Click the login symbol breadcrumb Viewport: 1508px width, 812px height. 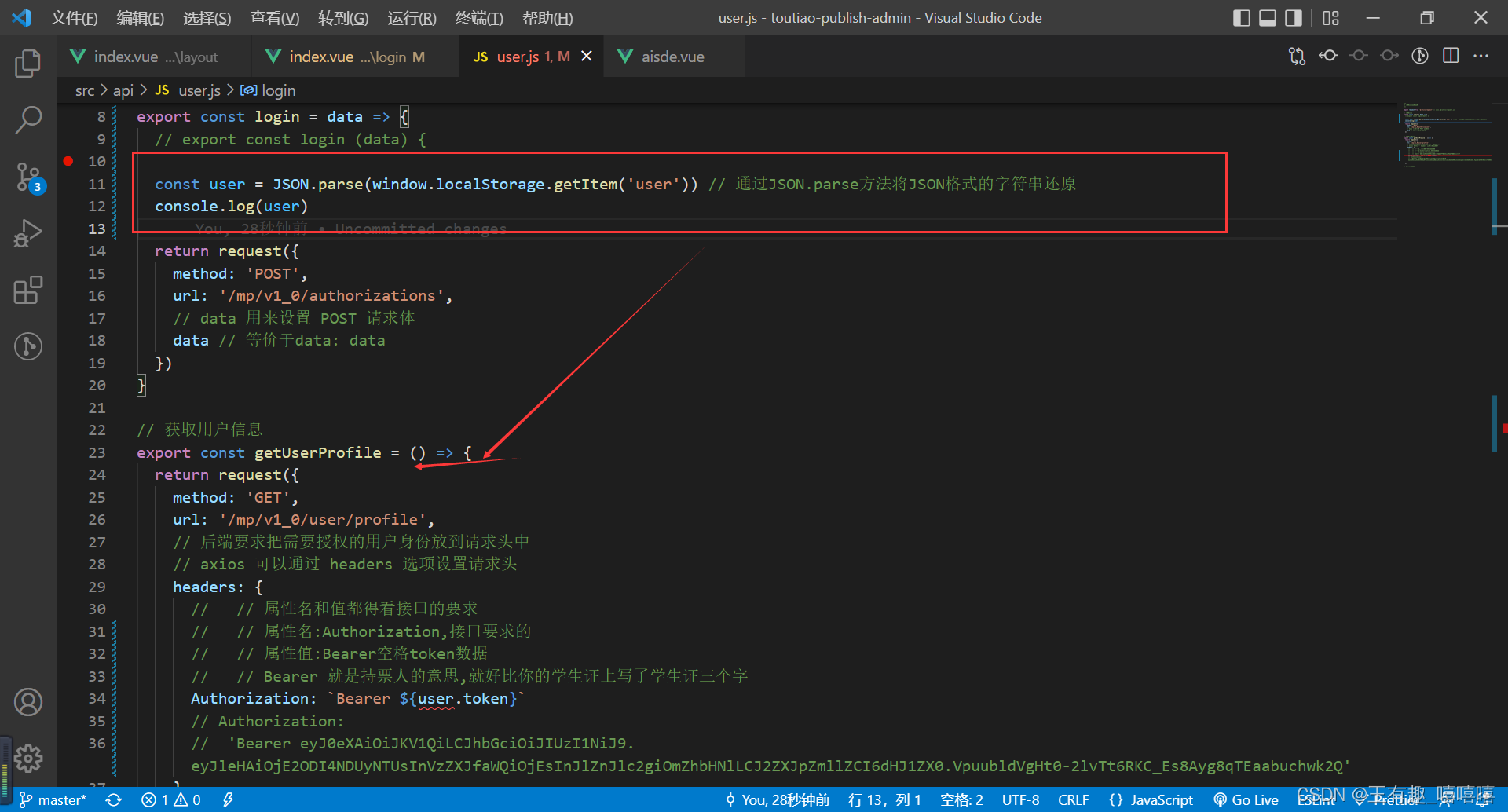[x=269, y=90]
